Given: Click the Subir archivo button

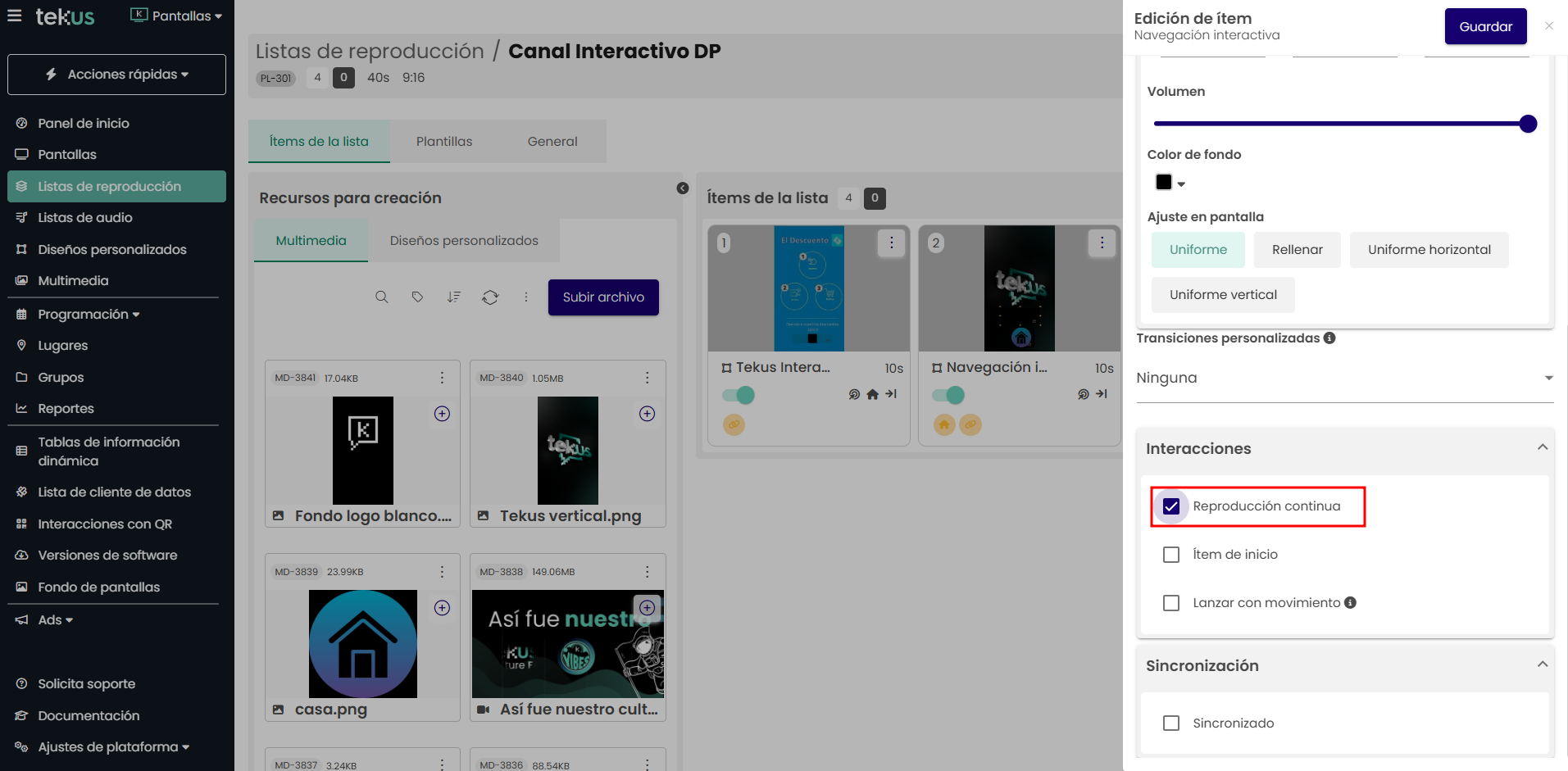Looking at the screenshot, I should (603, 297).
